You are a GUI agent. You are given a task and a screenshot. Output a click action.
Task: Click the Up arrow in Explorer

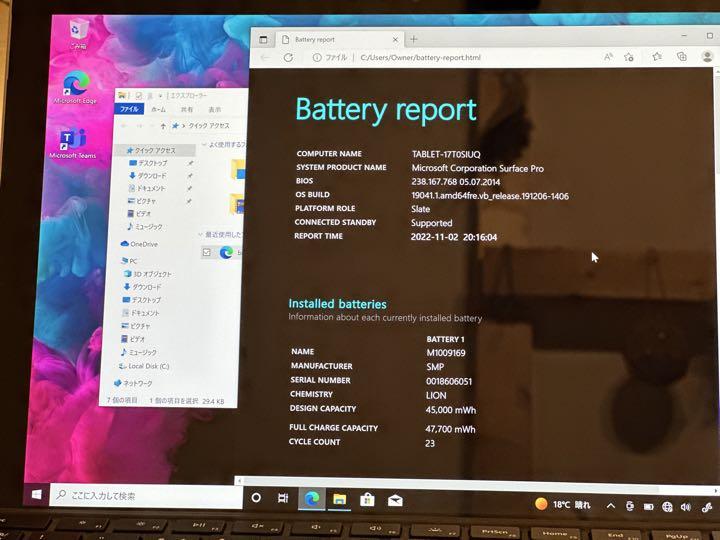coord(163,126)
